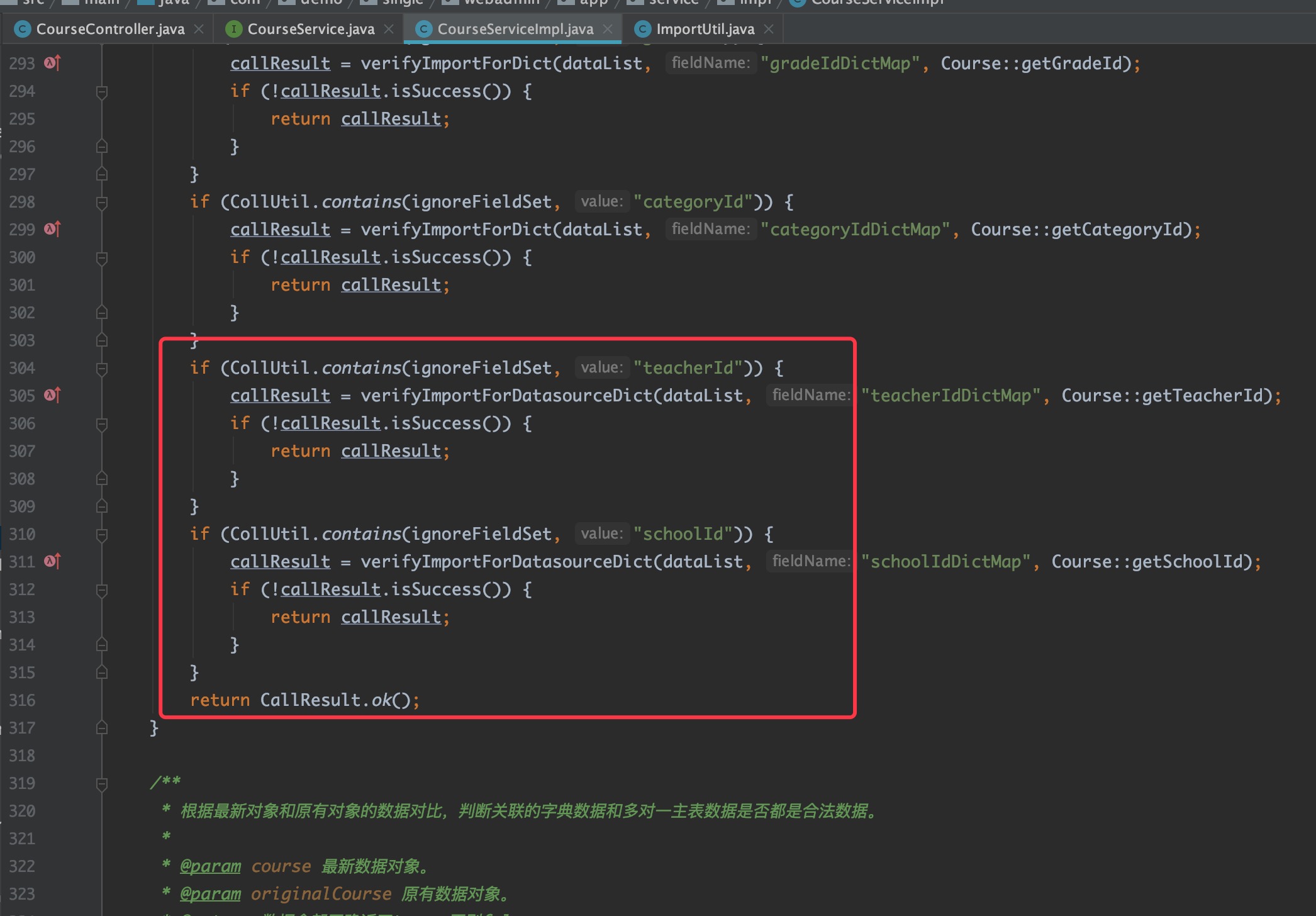Screen dimensions: 1316x916
Task: Click verifyImportForDatasourceDict call on line 305
Action: click(x=506, y=396)
